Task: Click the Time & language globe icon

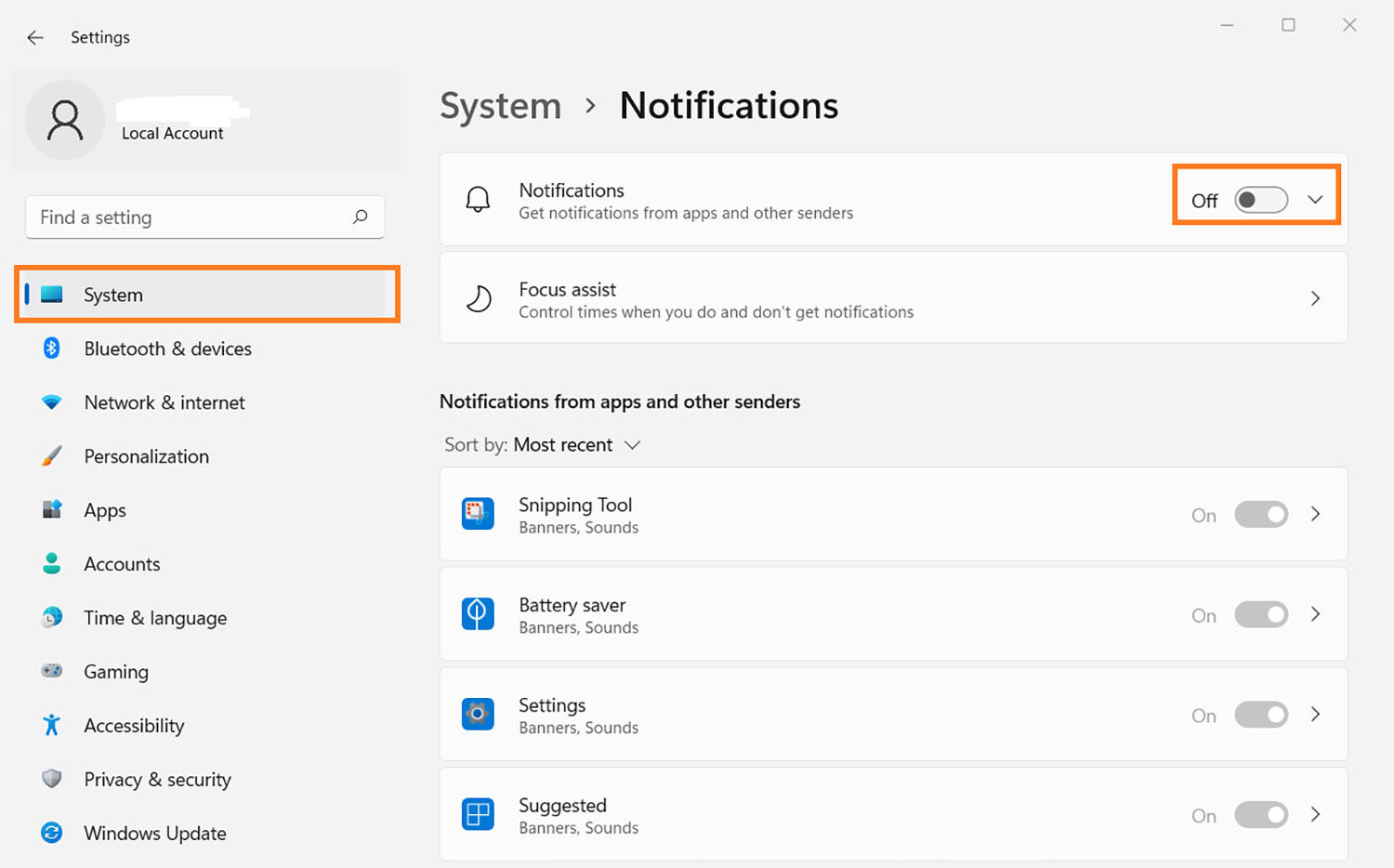Action: pos(52,618)
